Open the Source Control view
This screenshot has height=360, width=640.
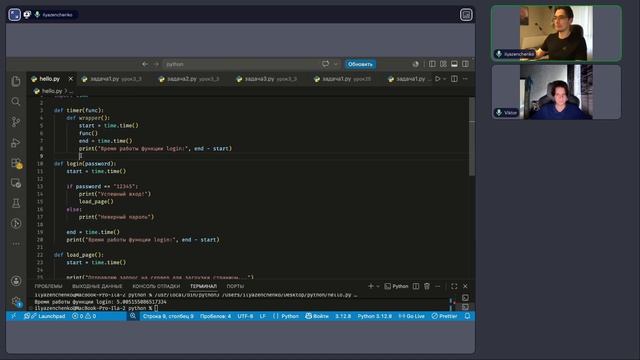[16, 122]
